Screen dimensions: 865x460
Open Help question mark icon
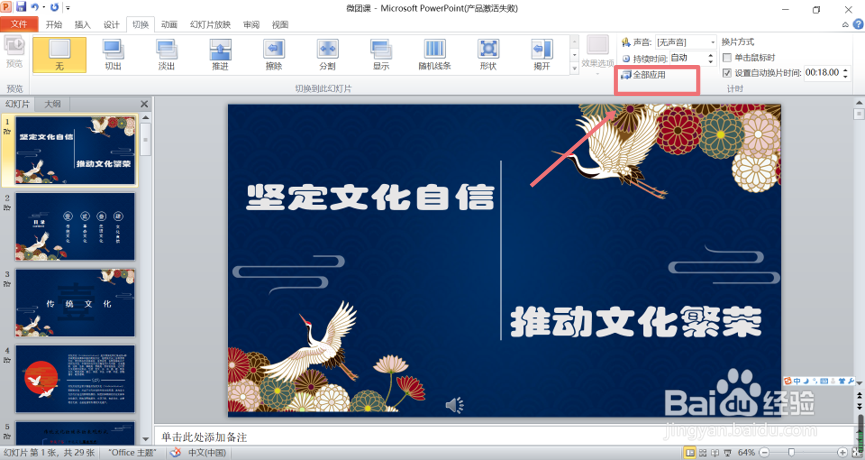[x=858, y=24]
